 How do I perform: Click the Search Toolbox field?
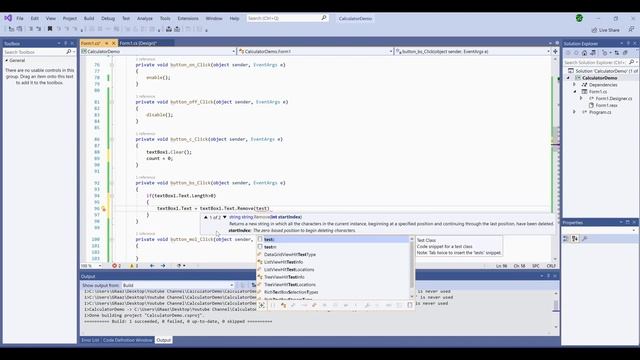coord(35,52)
